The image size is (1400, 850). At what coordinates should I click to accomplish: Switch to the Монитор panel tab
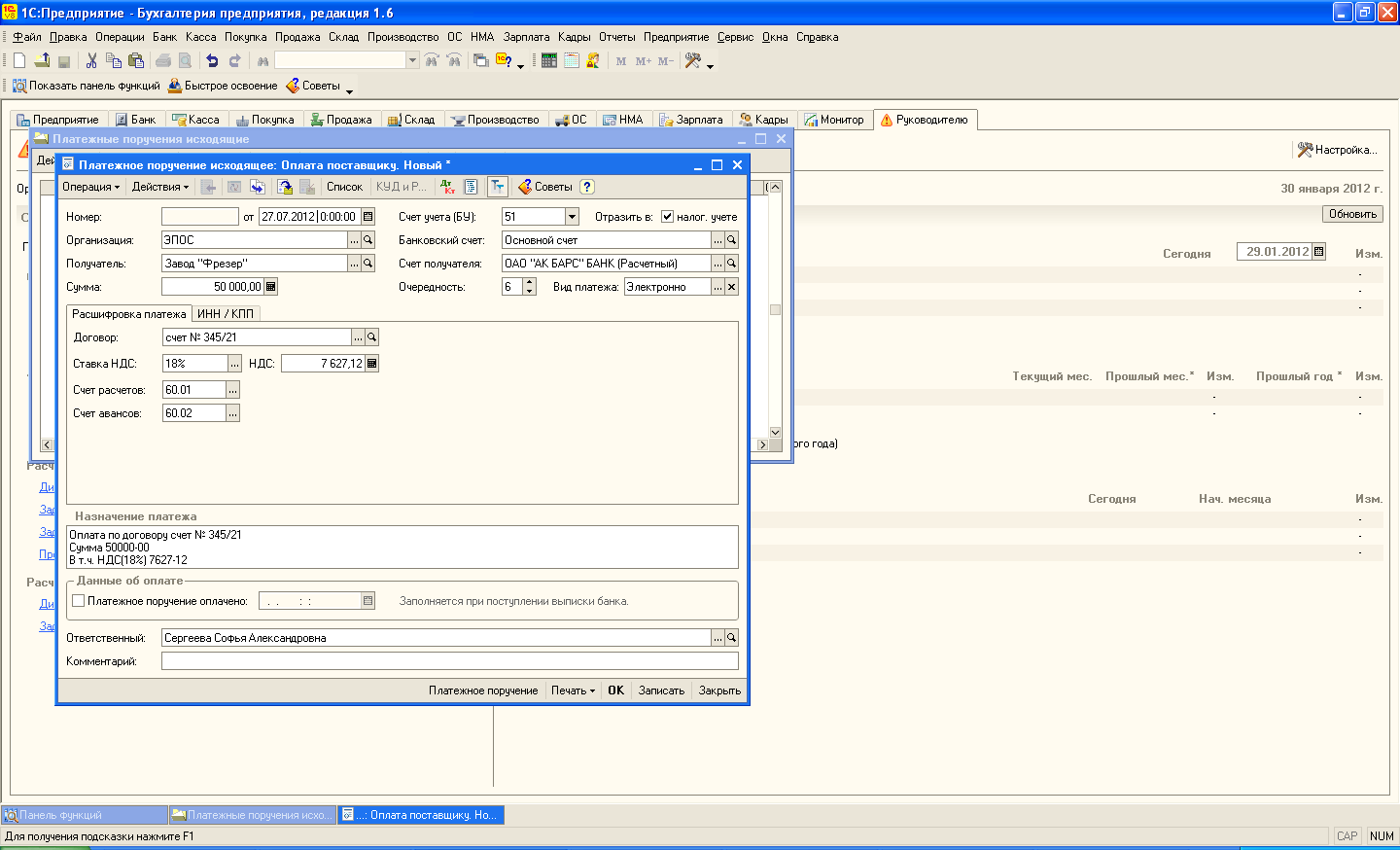coord(834,120)
